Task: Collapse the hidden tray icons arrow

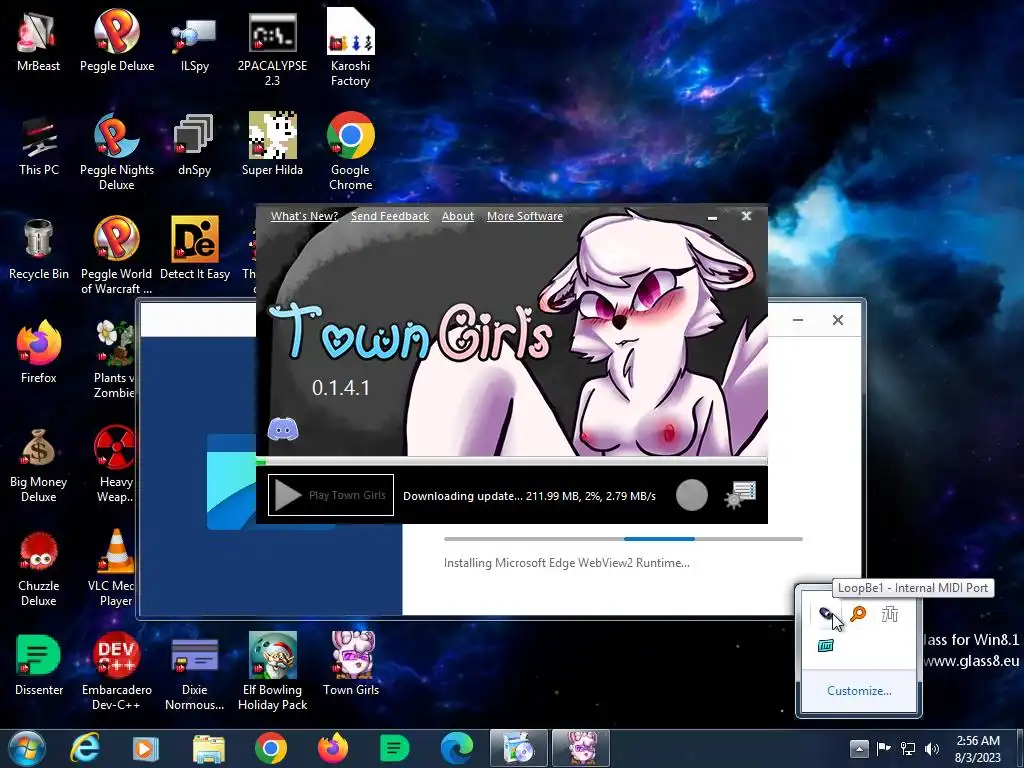Action: [x=859, y=748]
